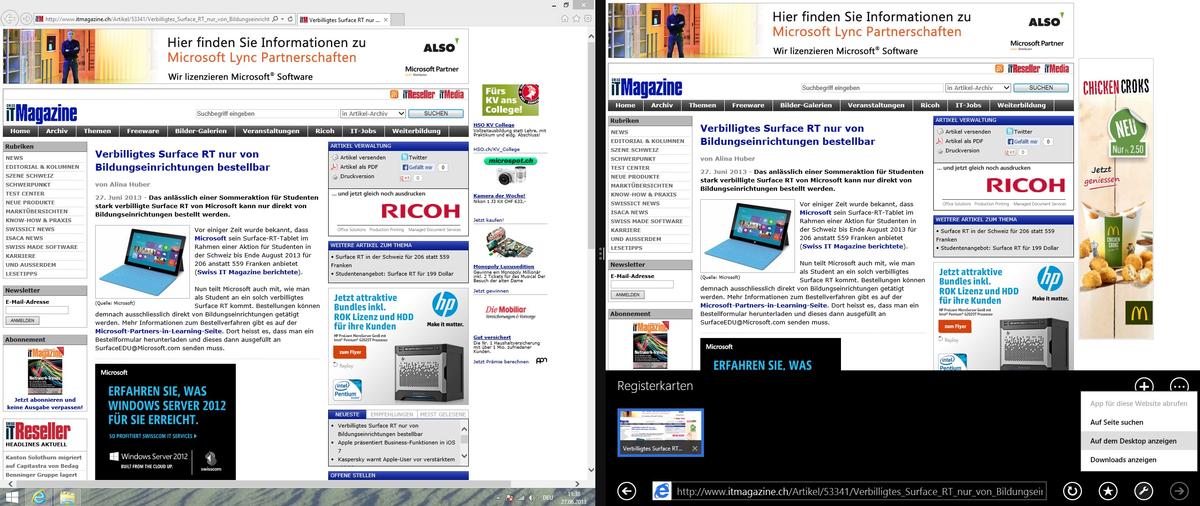The width and height of the screenshot is (1200, 506).
Task: Refresh the page in desktop IE
Action: [x=291, y=19]
